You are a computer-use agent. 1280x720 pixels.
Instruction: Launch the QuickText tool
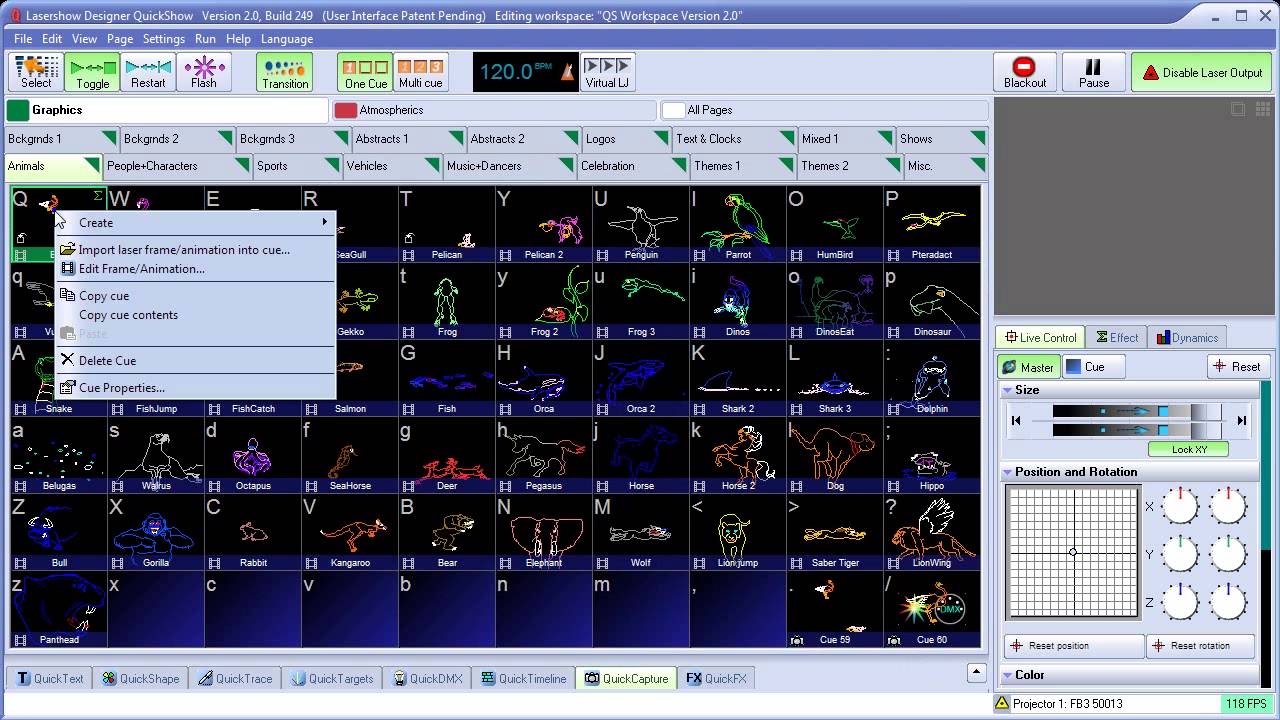[x=50, y=678]
